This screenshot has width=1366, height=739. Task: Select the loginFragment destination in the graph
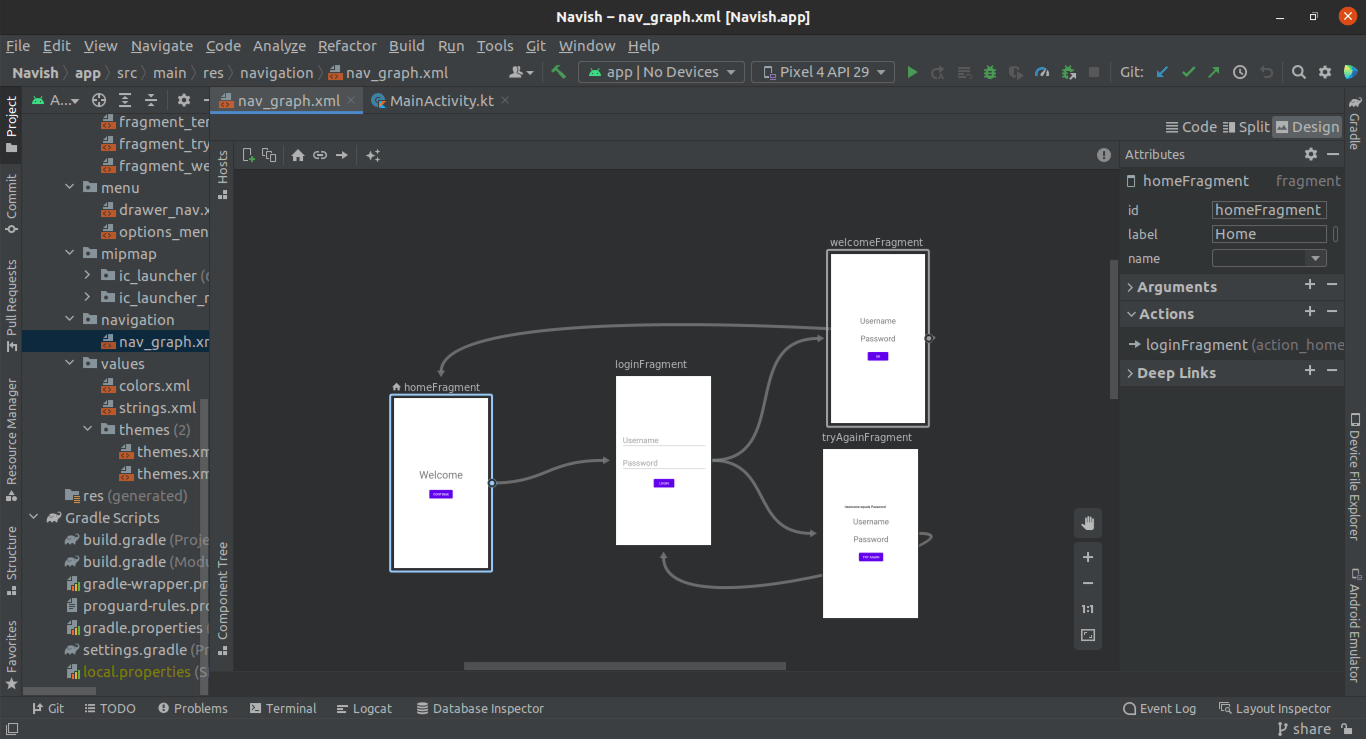[663, 460]
